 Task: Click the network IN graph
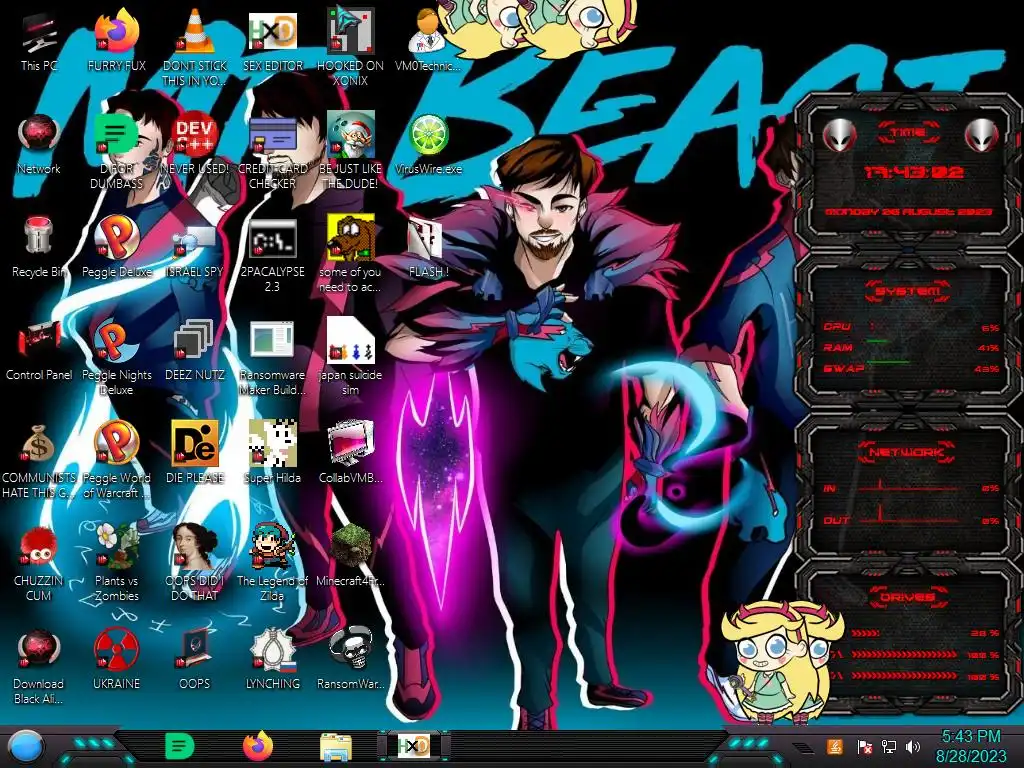[x=909, y=486]
